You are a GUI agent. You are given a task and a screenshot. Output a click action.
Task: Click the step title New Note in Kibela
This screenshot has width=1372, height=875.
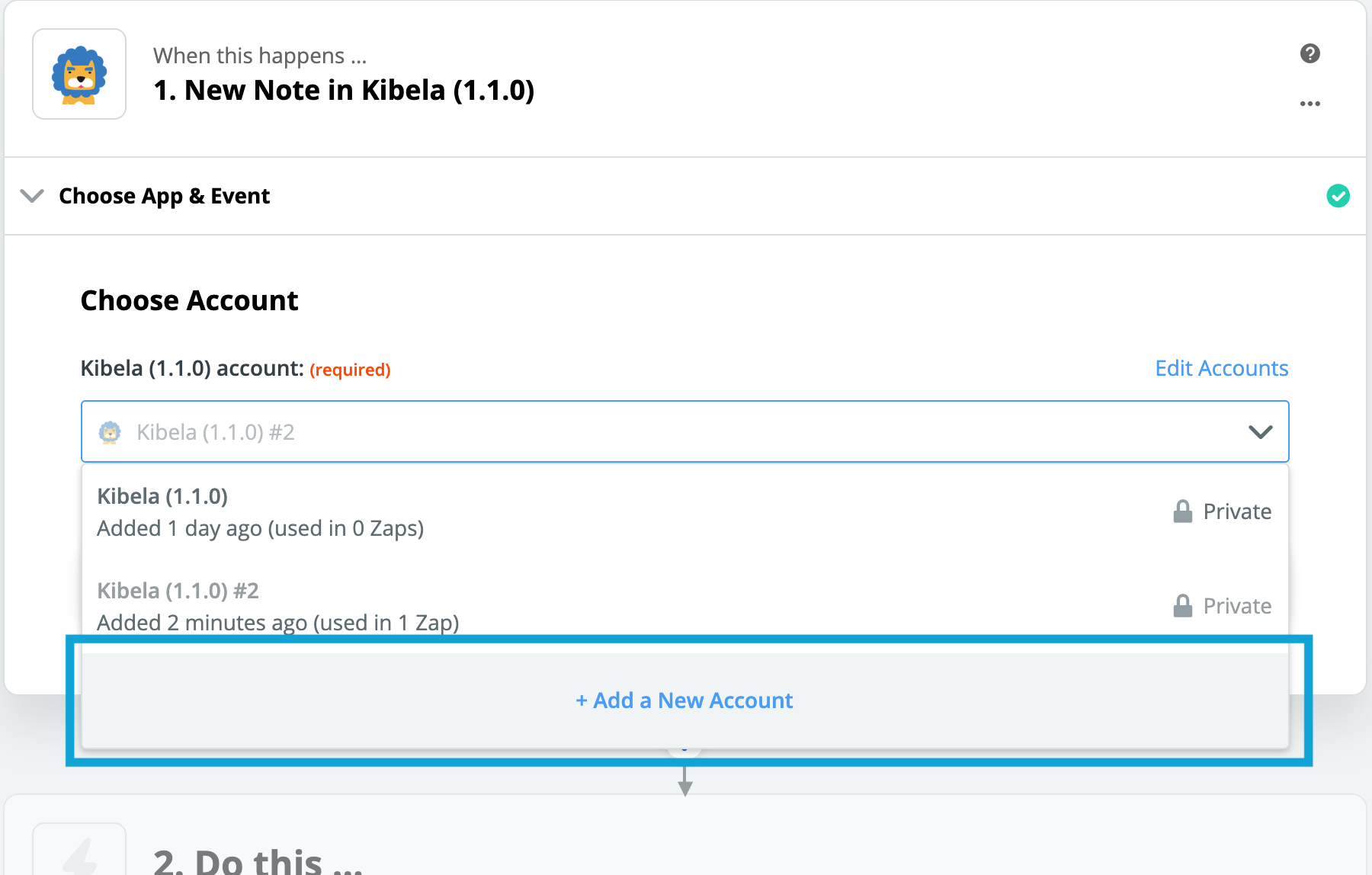344,90
